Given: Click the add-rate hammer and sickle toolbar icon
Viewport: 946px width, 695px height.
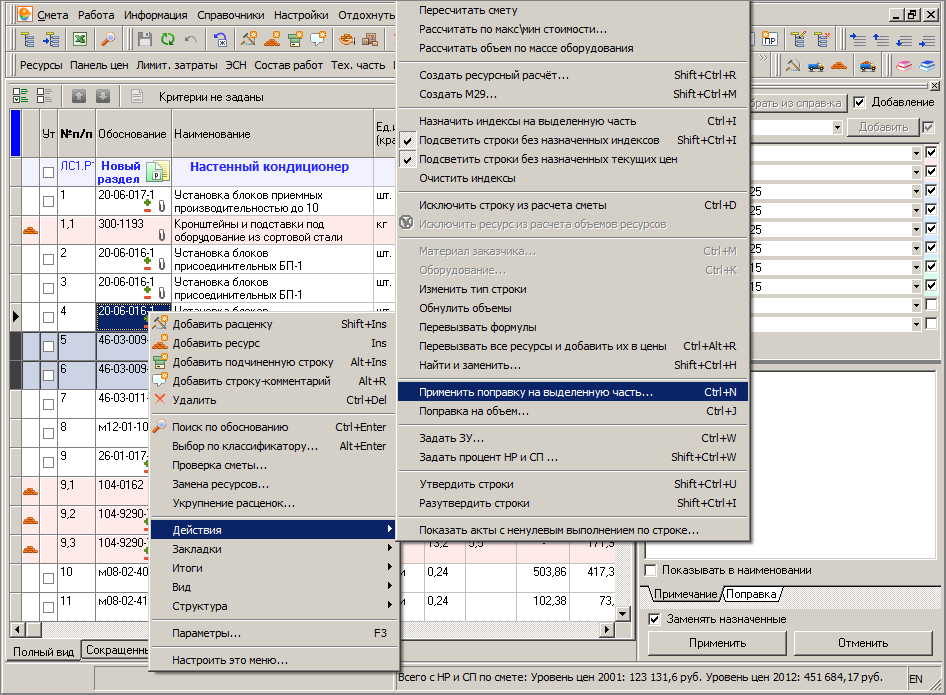Looking at the screenshot, I should tap(249, 40).
